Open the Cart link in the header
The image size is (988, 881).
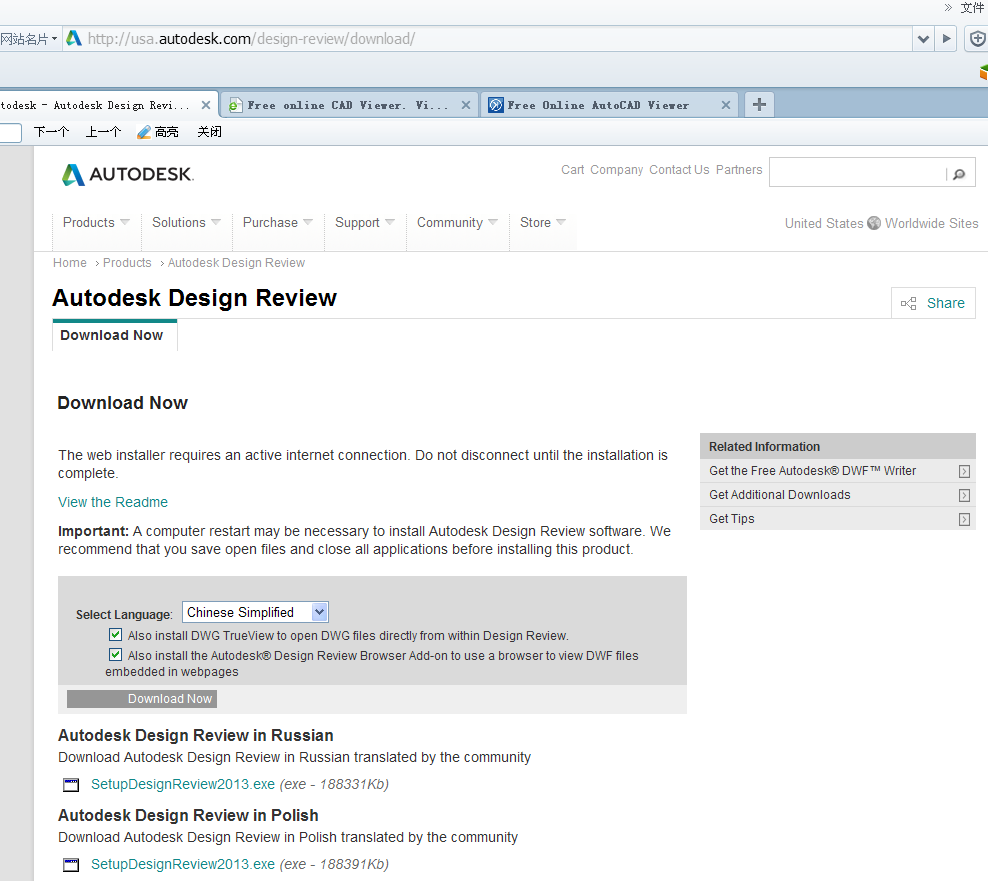[573, 170]
